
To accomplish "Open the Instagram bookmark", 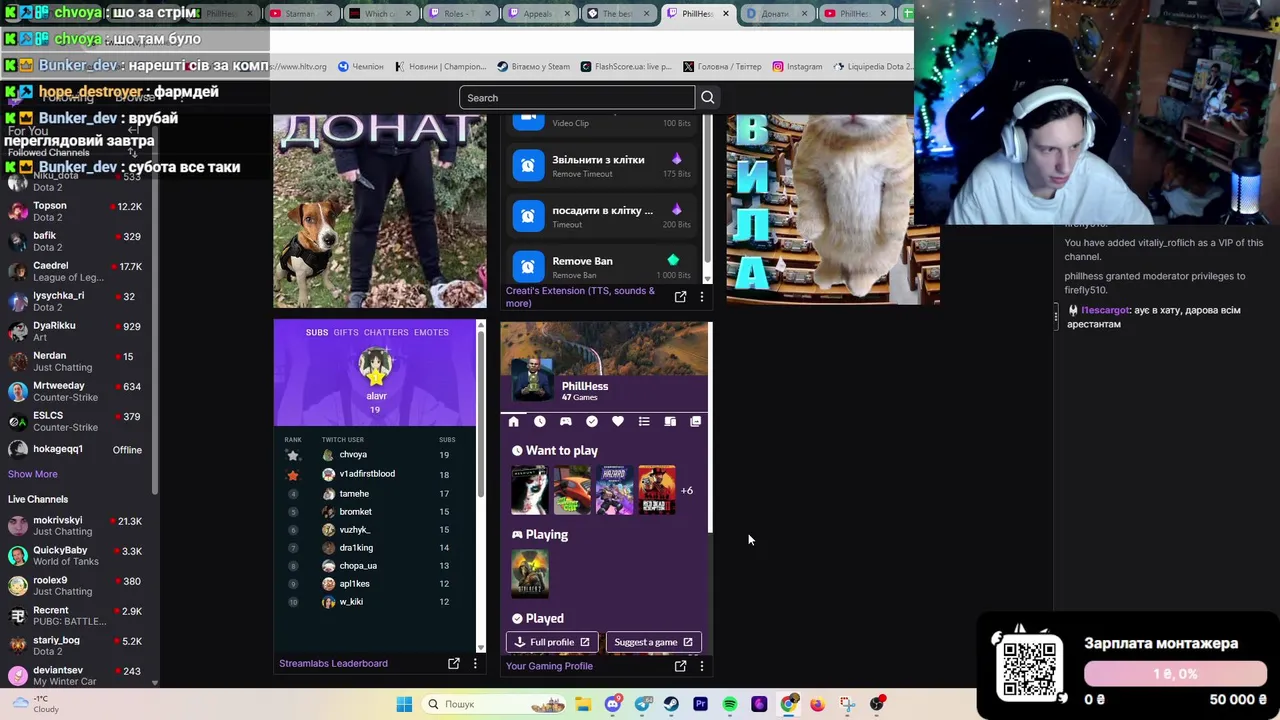I will tap(797, 66).
